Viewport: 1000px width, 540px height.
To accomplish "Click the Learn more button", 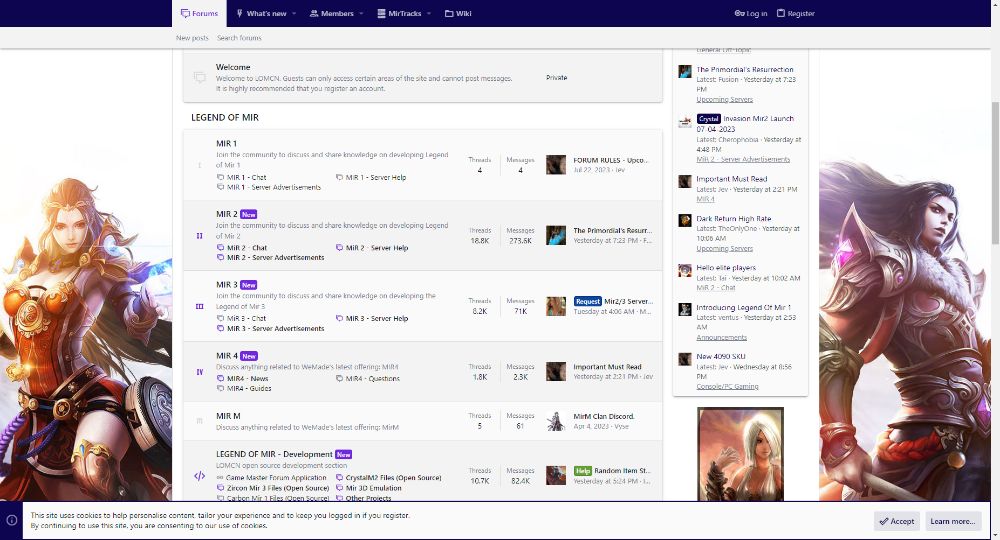I will click(x=952, y=521).
